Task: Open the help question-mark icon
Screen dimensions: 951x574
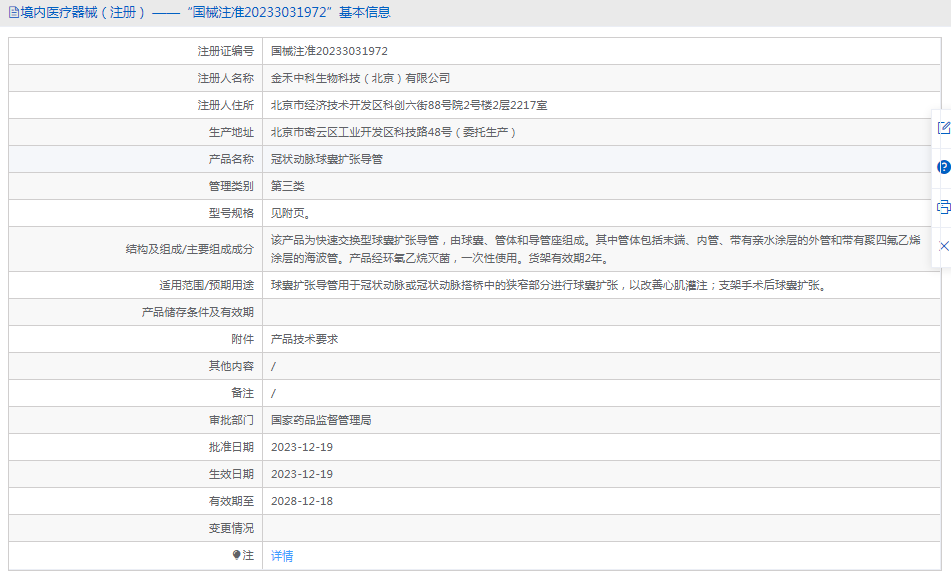Action: pos(944,167)
